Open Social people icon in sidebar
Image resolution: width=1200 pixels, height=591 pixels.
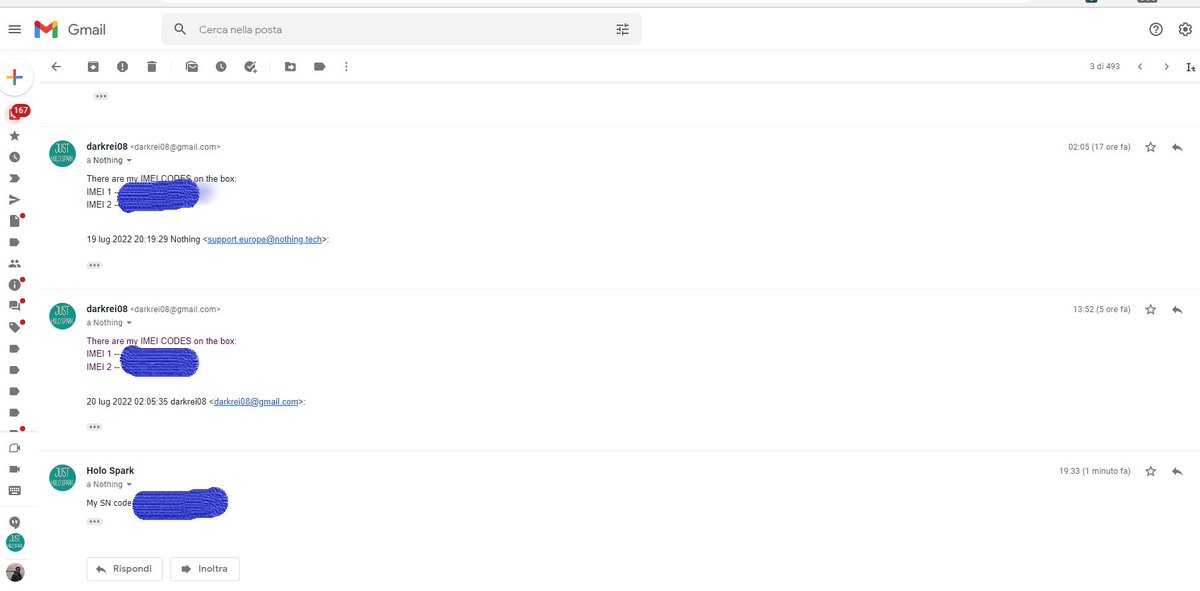point(14,263)
